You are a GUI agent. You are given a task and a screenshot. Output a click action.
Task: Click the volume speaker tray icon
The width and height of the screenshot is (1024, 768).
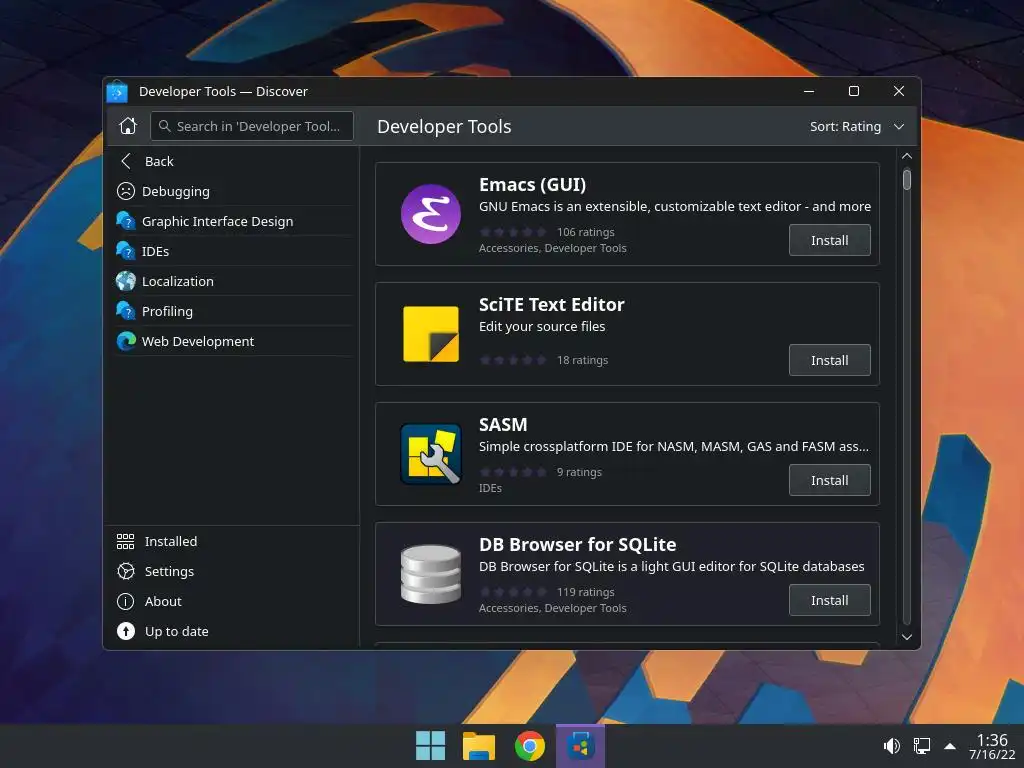pyautogui.click(x=891, y=746)
